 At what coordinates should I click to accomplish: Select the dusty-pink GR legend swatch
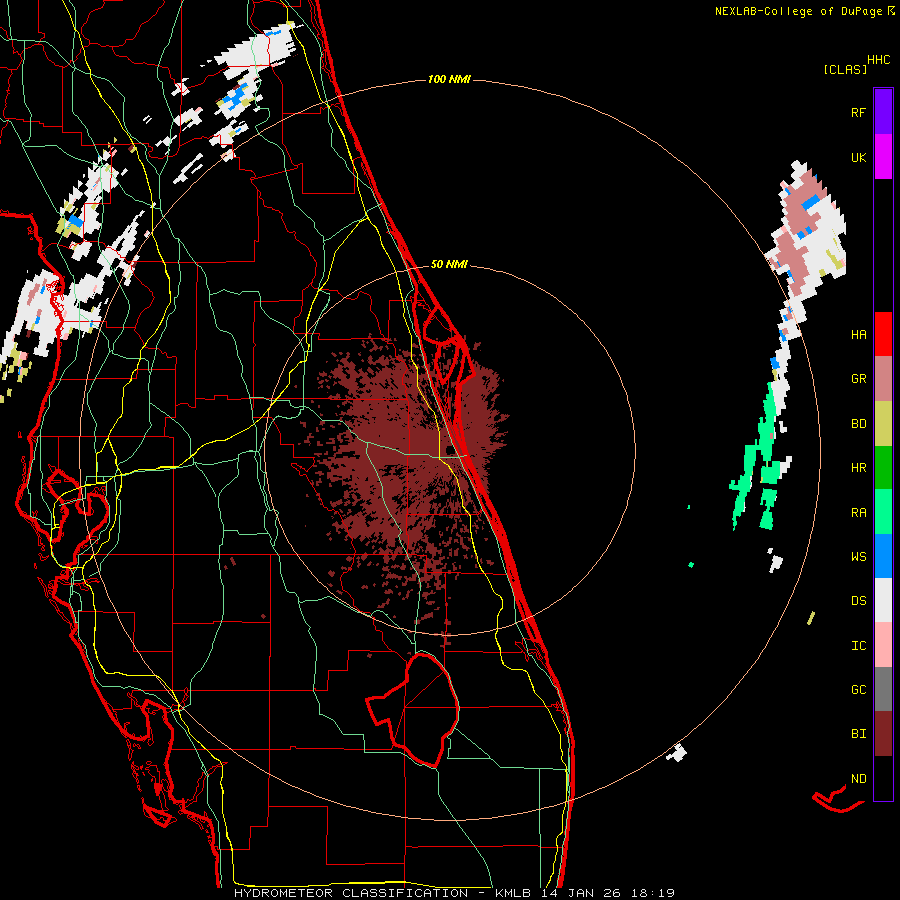point(883,378)
